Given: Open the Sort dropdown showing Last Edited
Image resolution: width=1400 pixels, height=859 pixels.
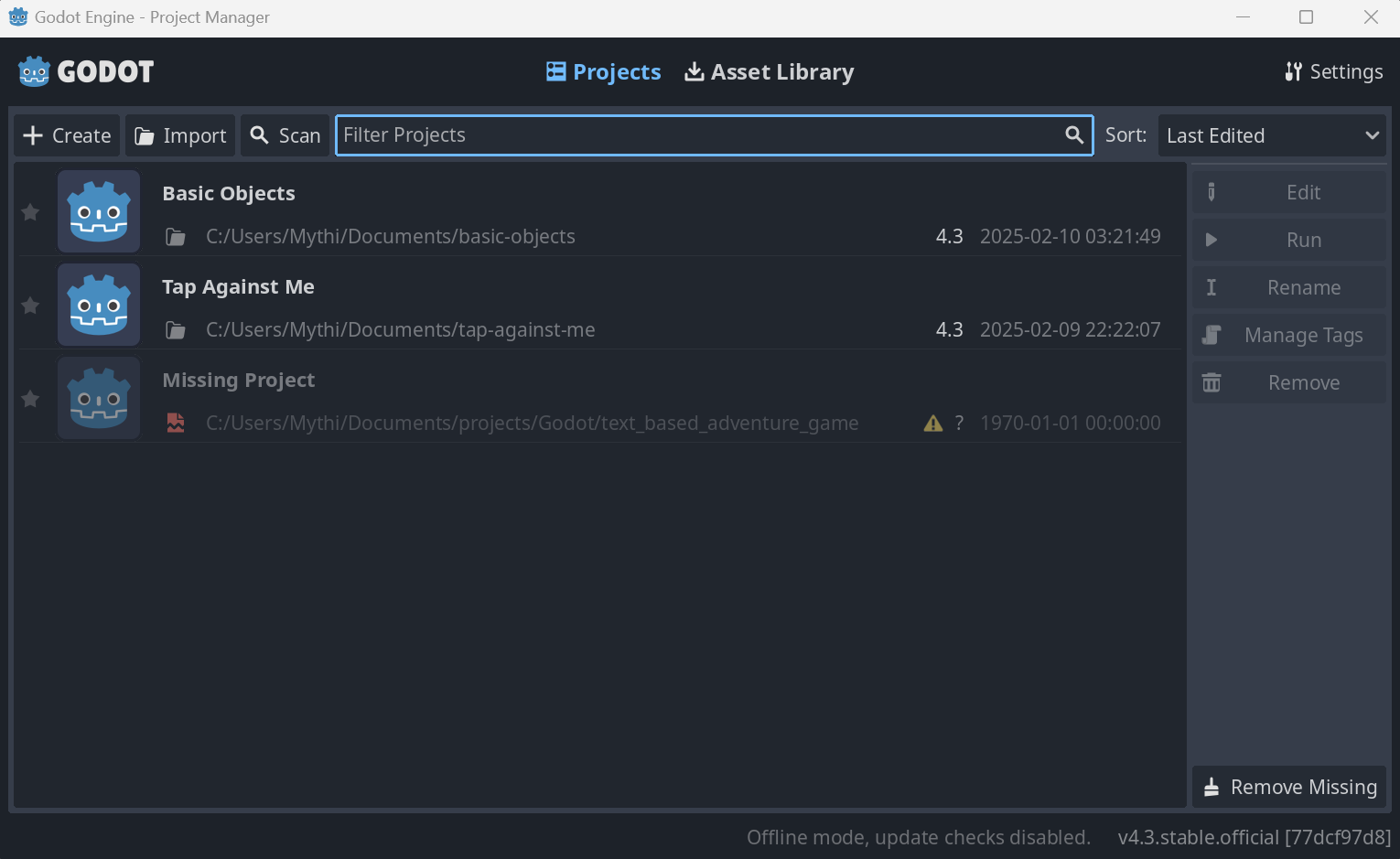Looking at the screenshot, I should pos(1272,135).
